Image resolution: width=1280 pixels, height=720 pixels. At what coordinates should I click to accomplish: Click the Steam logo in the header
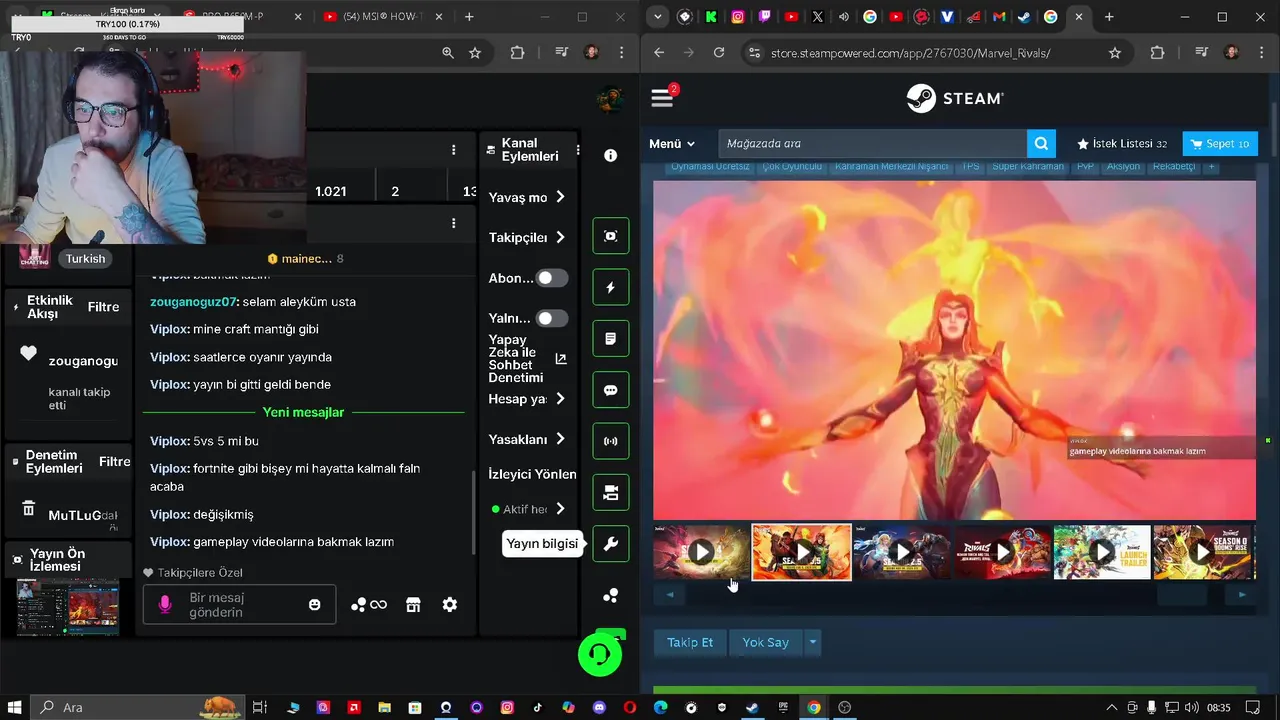coord(955,98)
